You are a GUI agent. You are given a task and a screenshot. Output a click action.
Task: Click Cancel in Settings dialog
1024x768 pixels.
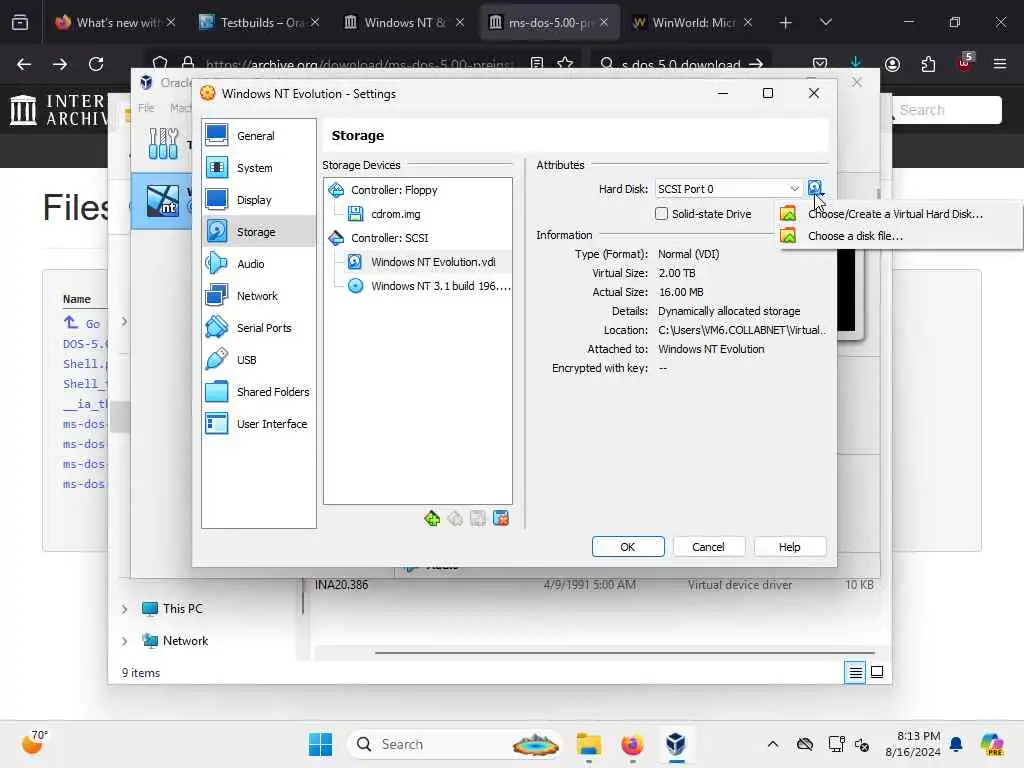click(708, 547)
